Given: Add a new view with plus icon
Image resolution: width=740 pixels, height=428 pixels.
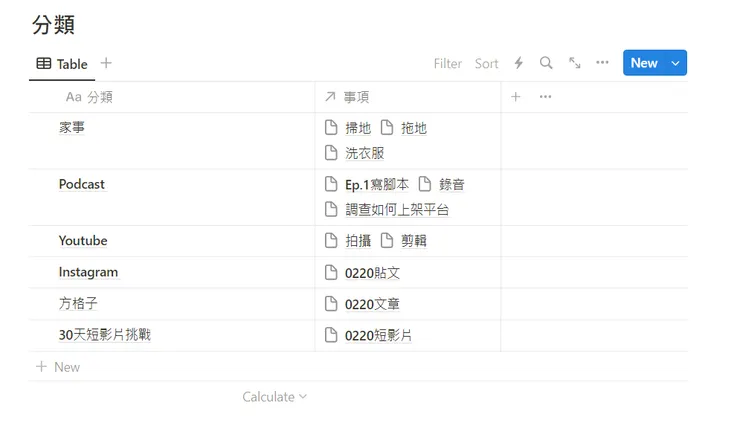Looking at the screenshot, I should 106,63.
